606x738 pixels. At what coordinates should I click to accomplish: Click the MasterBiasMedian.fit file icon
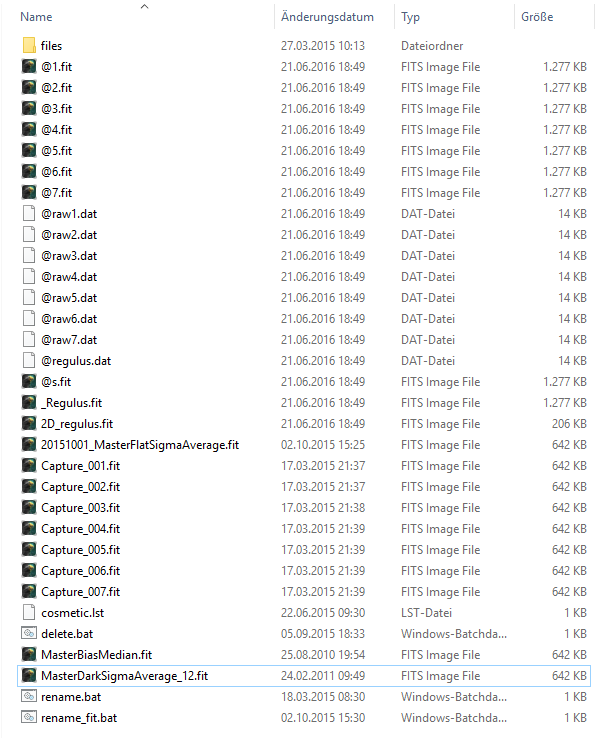coord(29,655)
